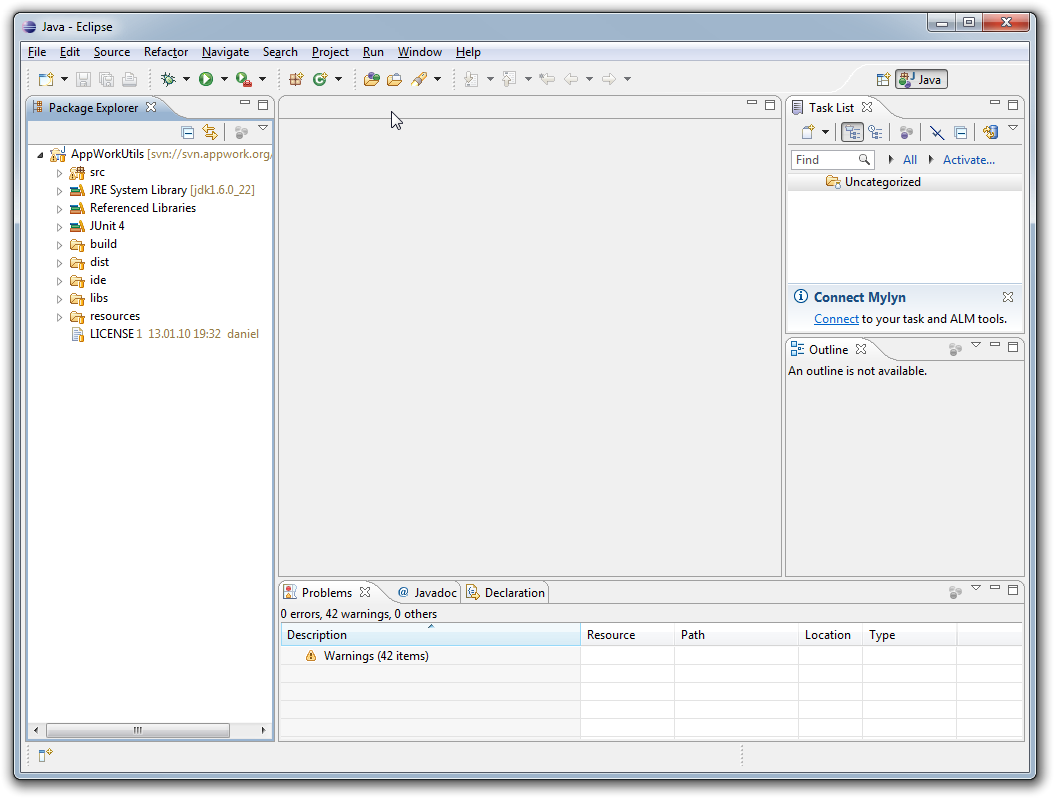The width and height of the screenshot is (1054, 799).
Task: Toggle Categorized view in Task List
Action: point(852,132)
